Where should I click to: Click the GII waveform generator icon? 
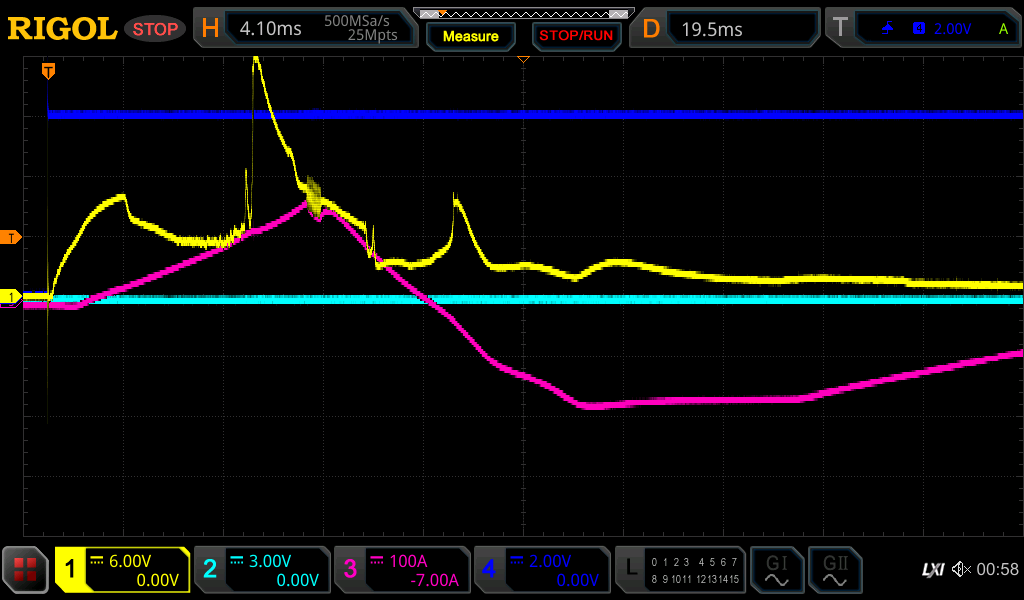834,570
